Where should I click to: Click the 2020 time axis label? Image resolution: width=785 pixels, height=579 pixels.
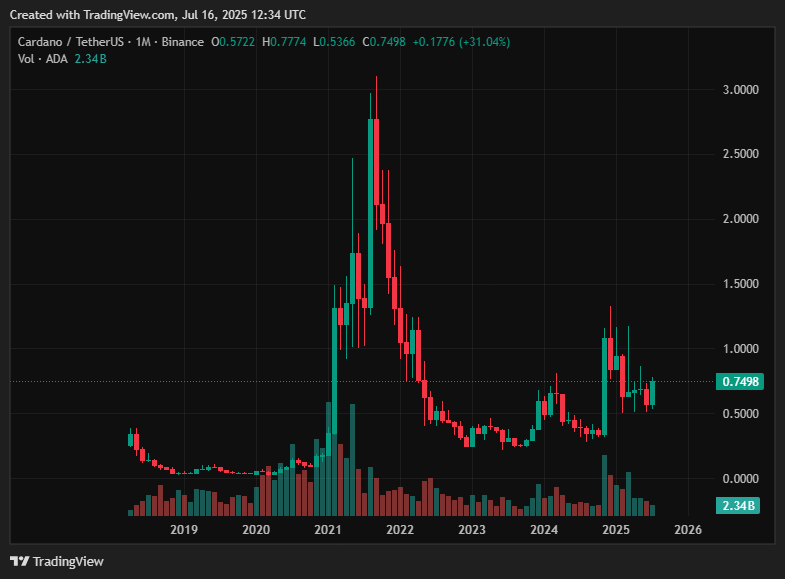(256, 529)
